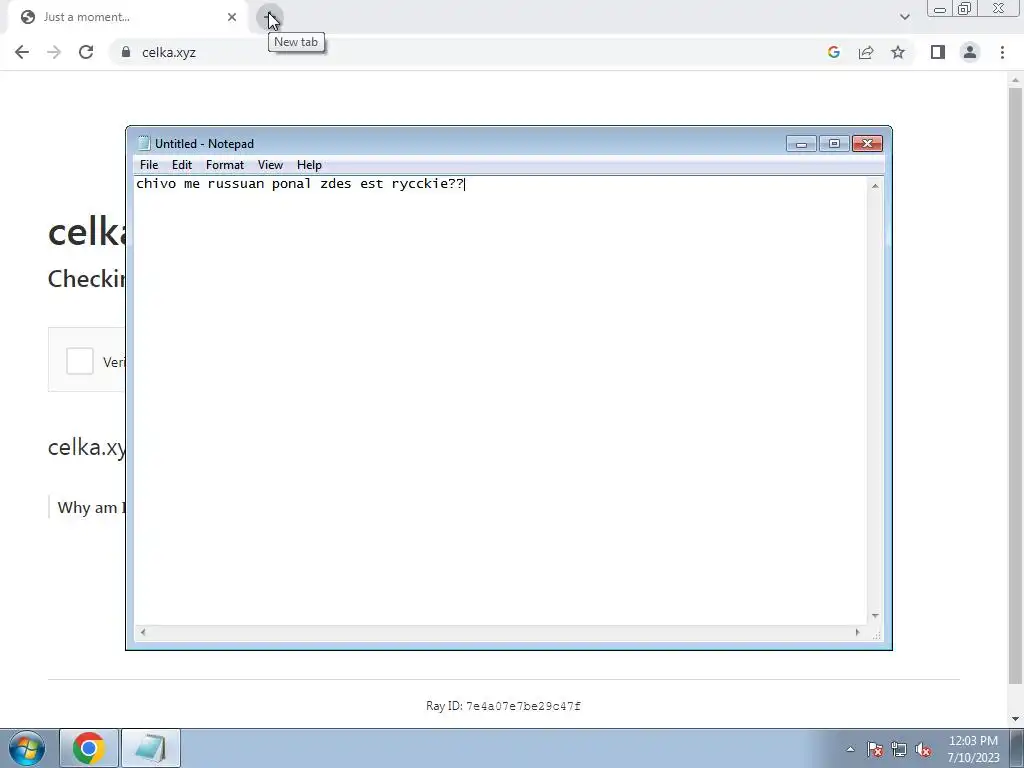The image size is (1024, 768).
Task: Show hidden system tray icons
Action: point(850,749)
